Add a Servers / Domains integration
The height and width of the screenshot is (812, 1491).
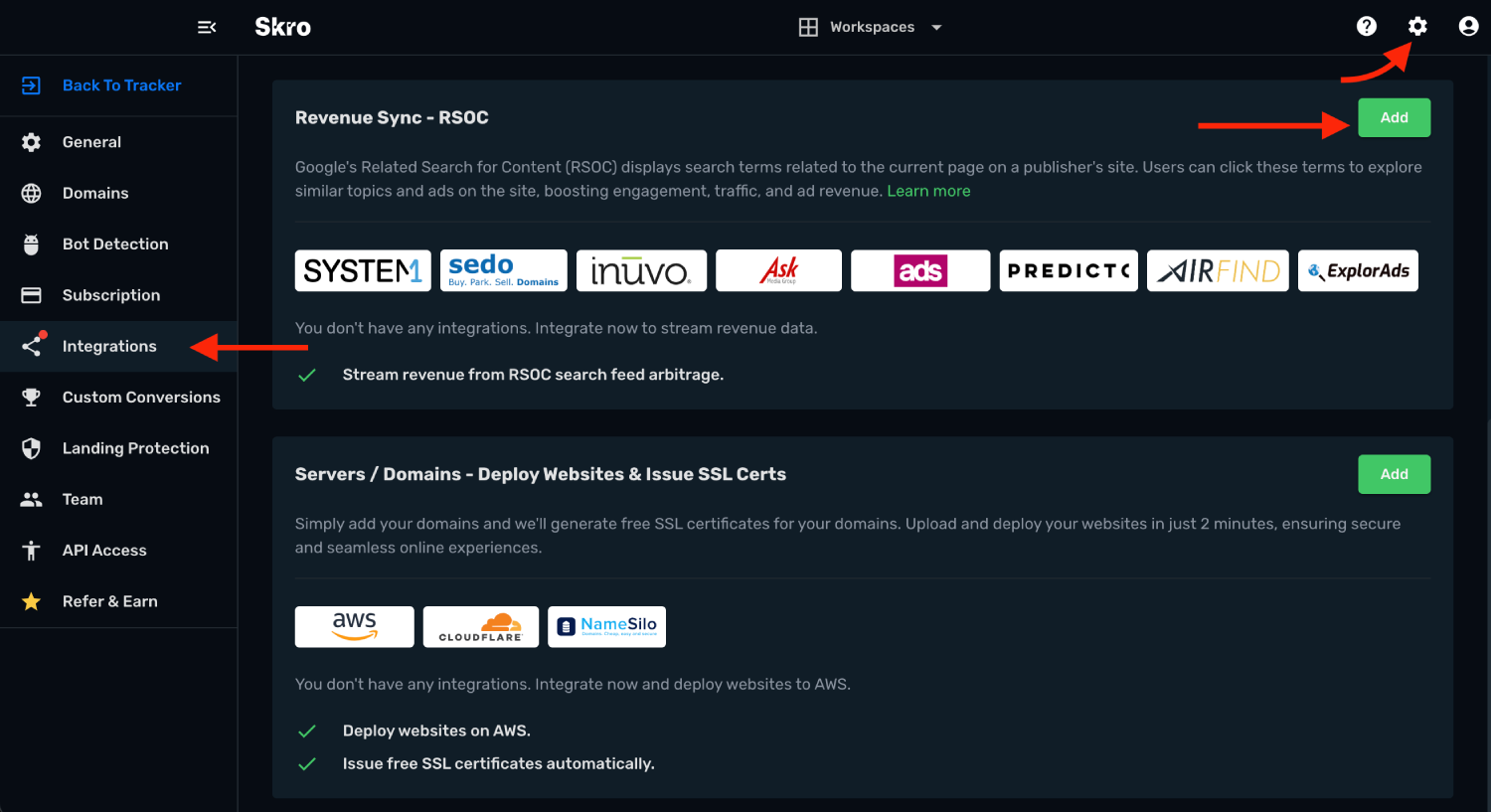click(1395, 474)
